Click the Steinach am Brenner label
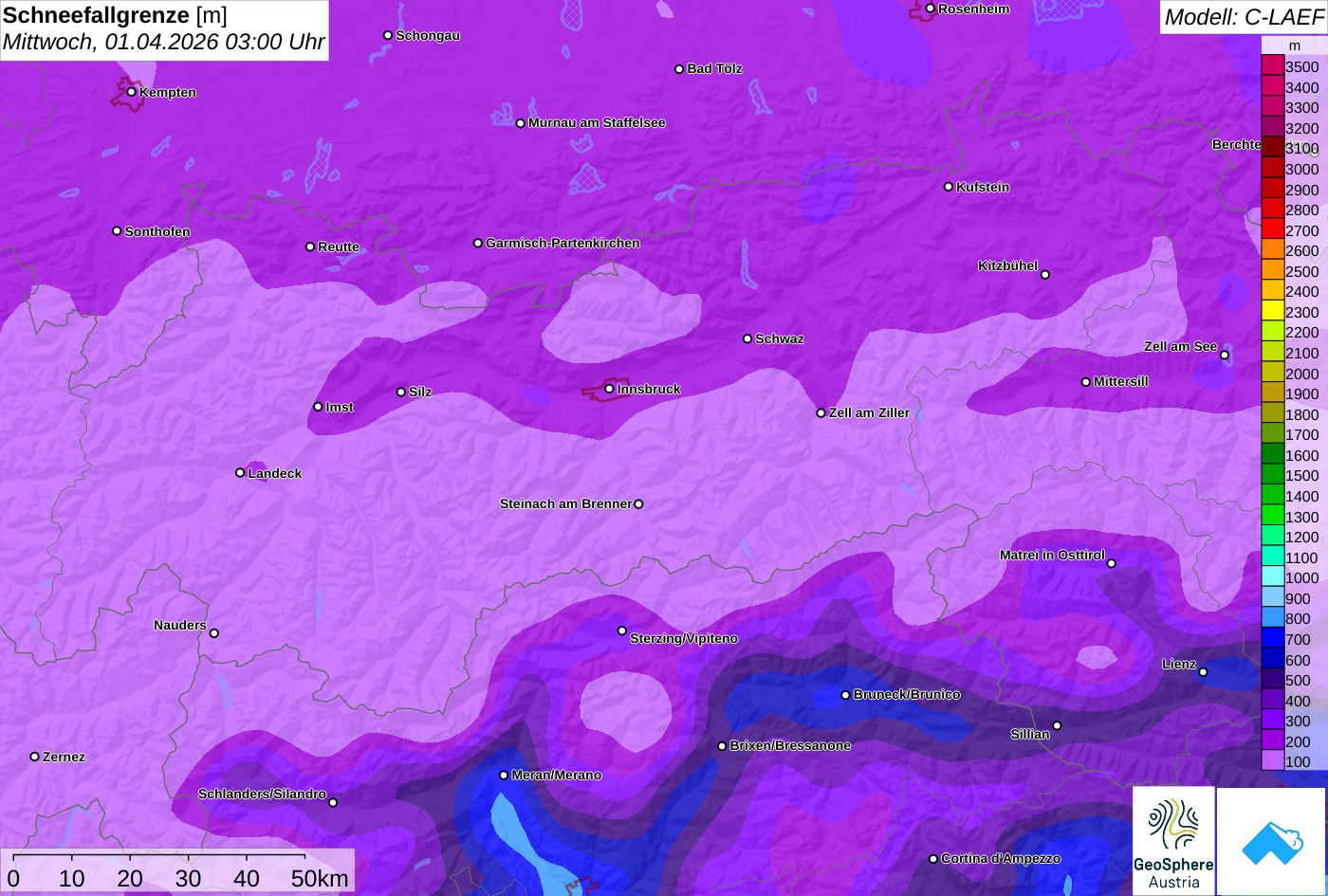 565,503
